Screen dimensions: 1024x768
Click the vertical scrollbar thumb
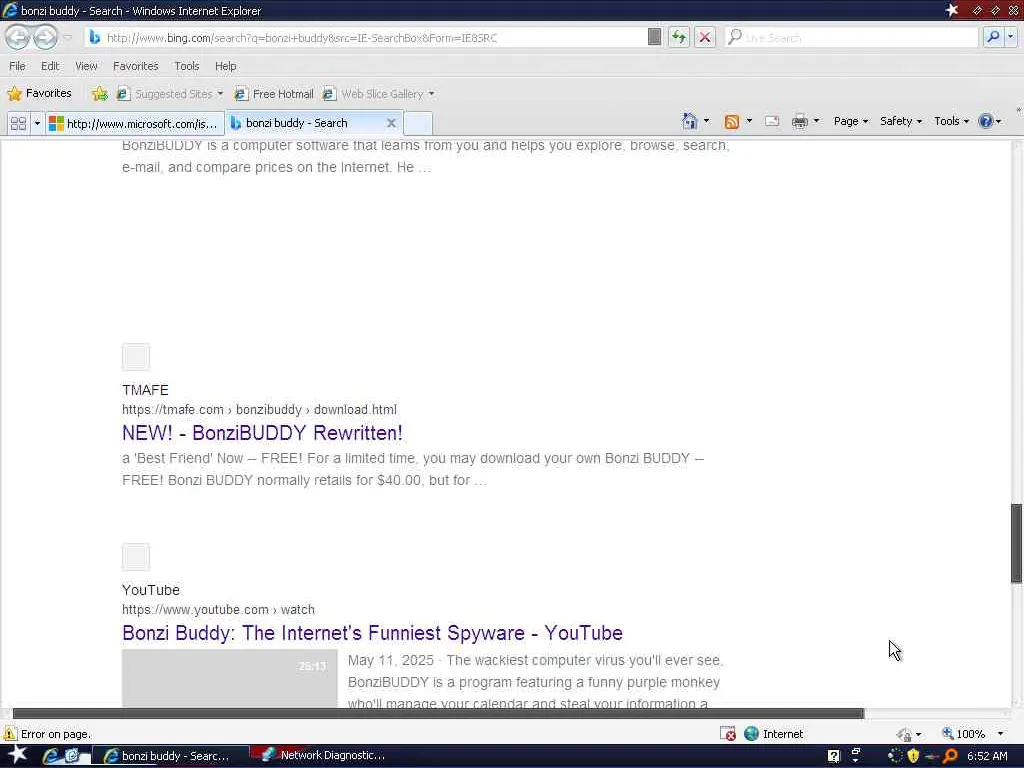pos(1016,543)
